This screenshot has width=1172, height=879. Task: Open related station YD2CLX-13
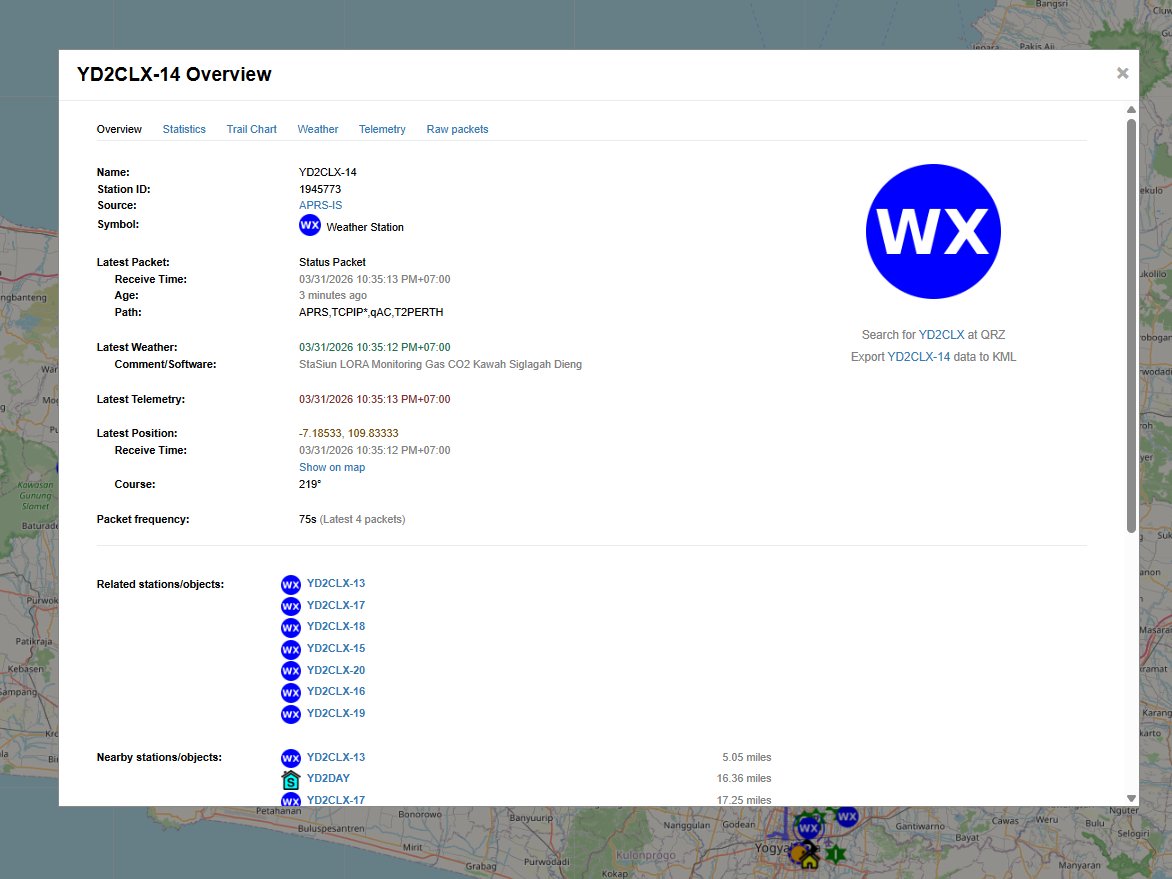336,583
